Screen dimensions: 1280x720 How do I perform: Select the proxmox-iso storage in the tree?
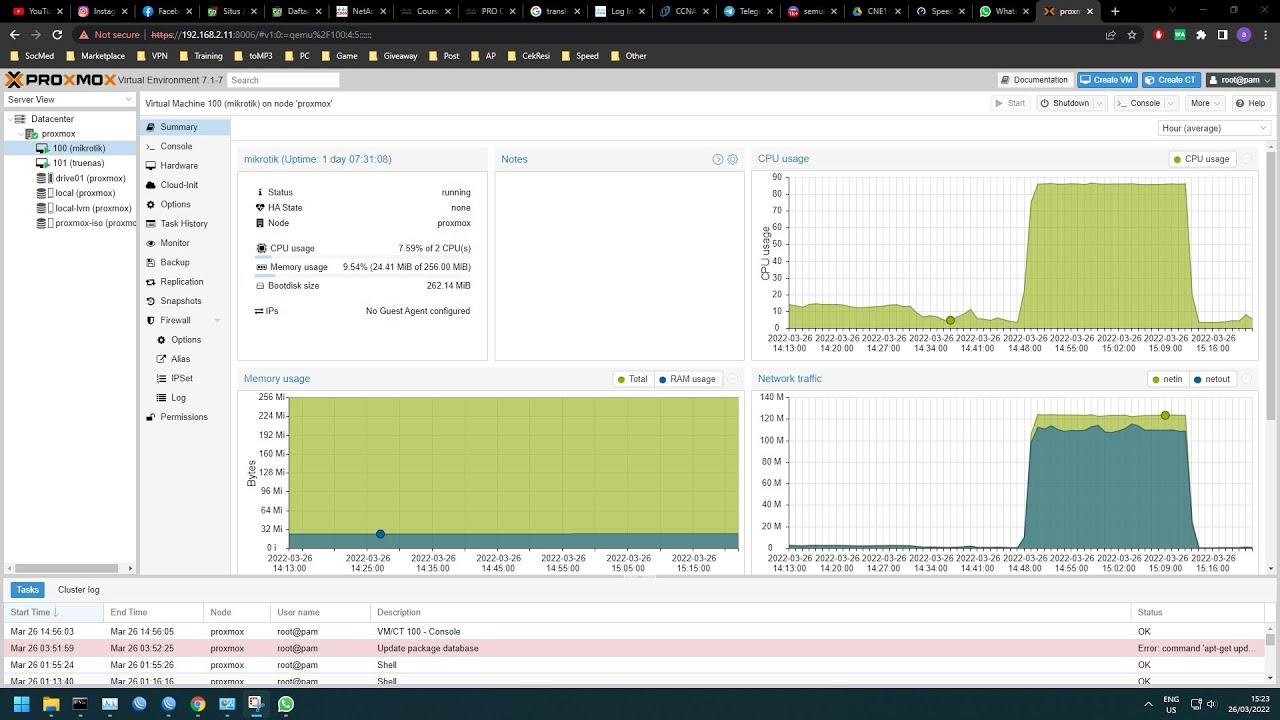[70, 223]
